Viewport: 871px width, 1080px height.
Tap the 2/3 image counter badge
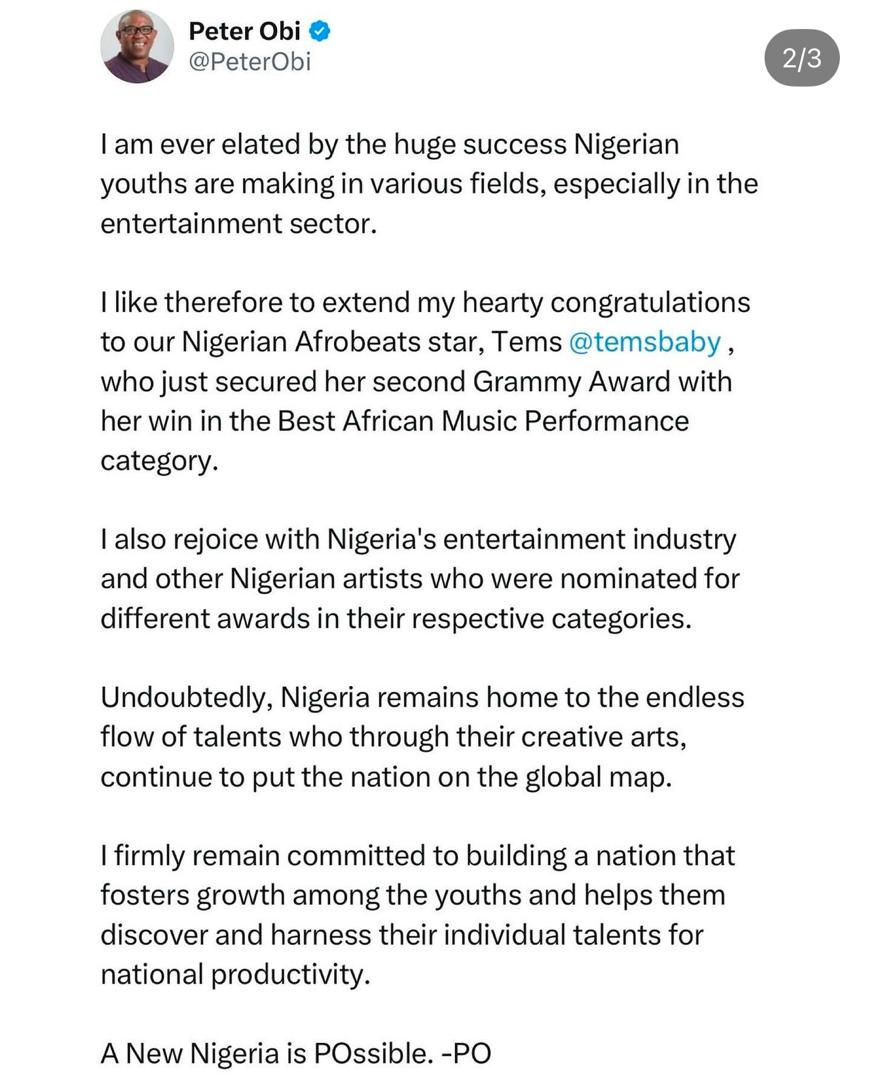802,58
